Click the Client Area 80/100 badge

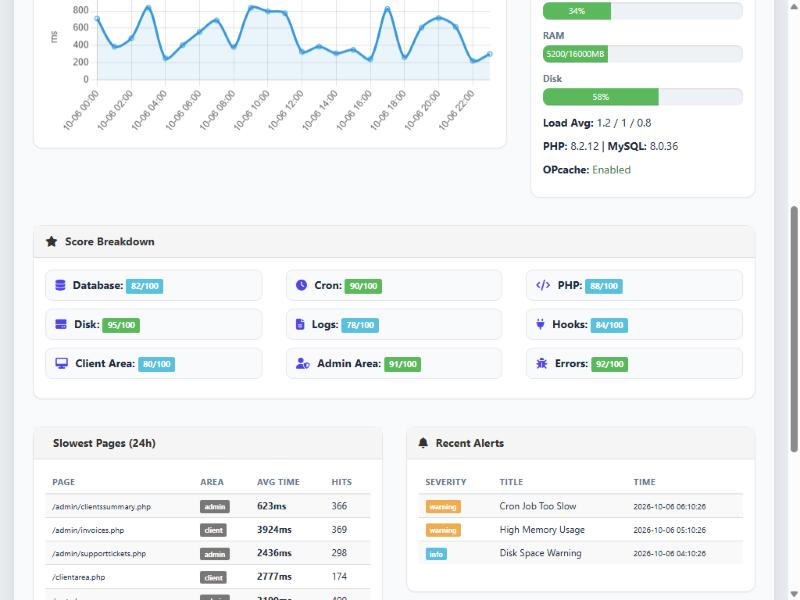(x=157, y=364)
